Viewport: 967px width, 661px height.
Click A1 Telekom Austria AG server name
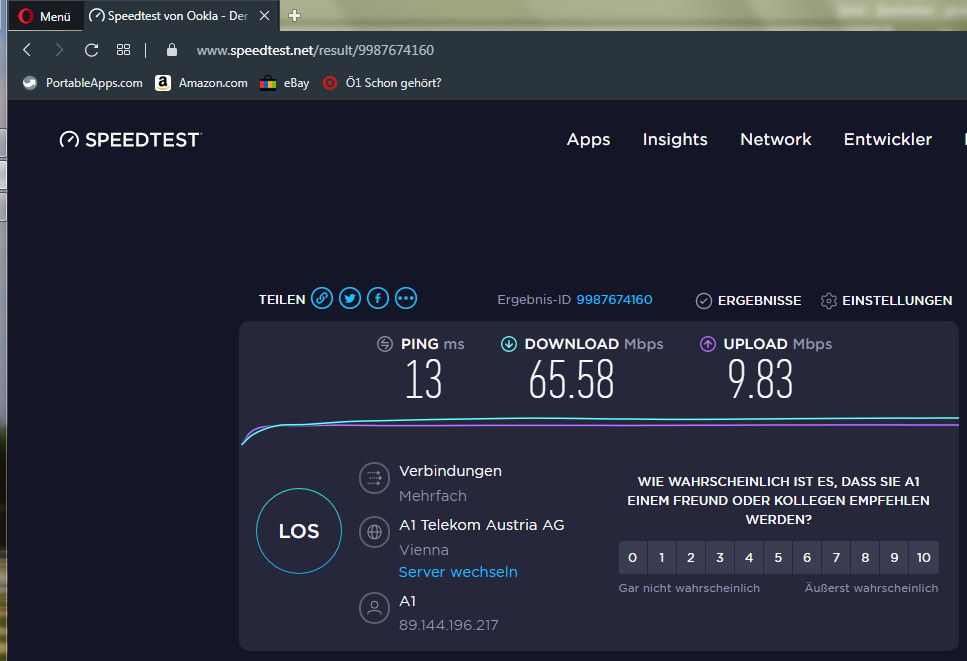tap(482, 525)
